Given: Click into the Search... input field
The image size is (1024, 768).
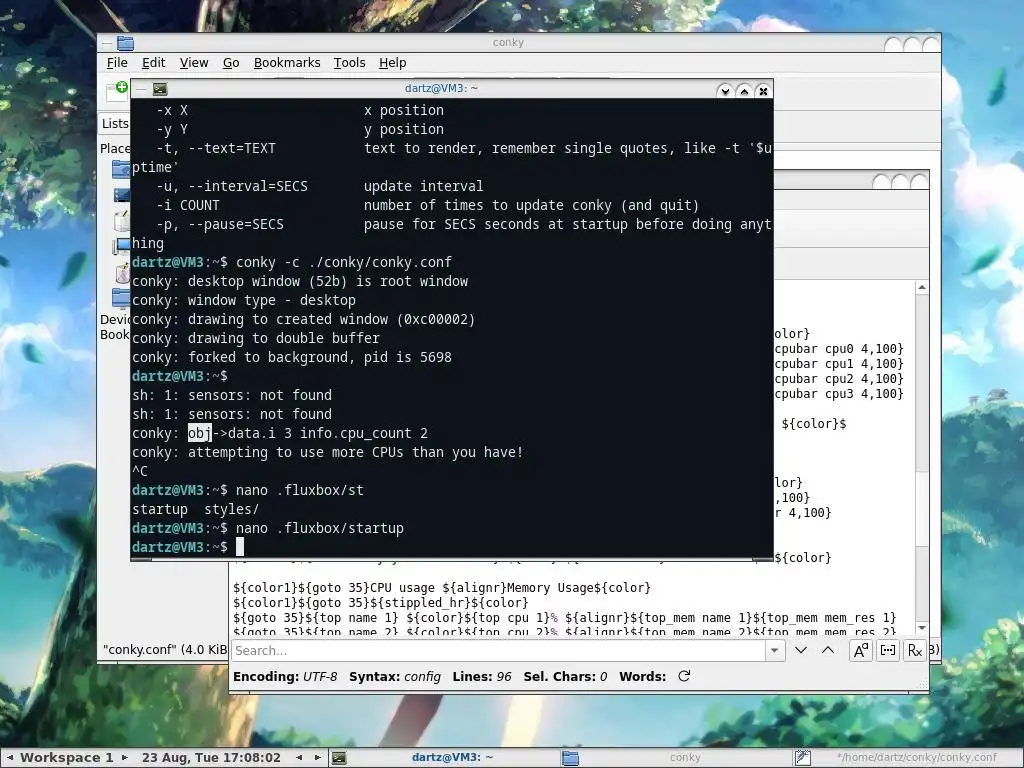Looking at the screenshot, I should [x=498, y=650].
